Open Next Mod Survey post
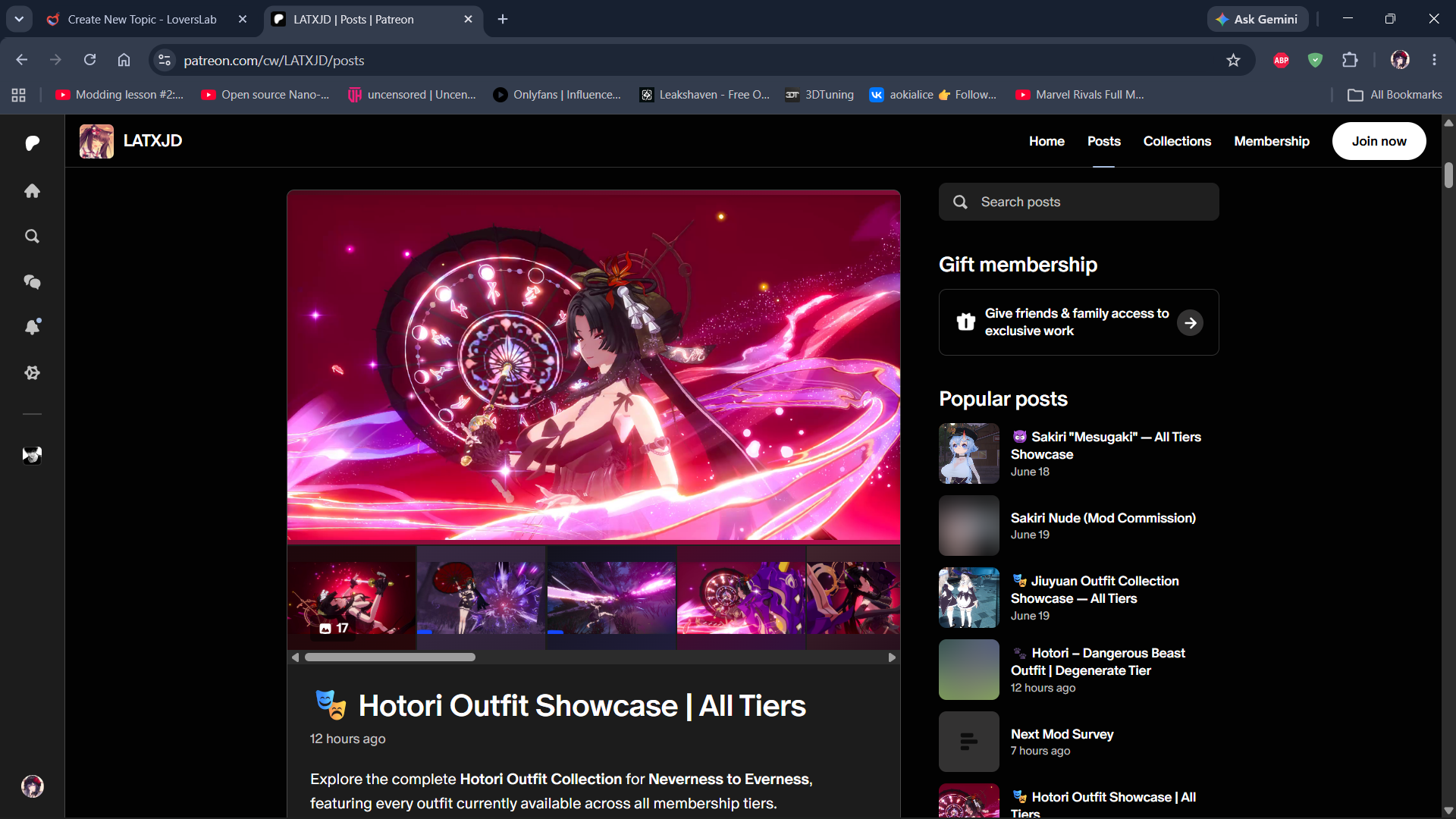 click(x=1062, y=734)
